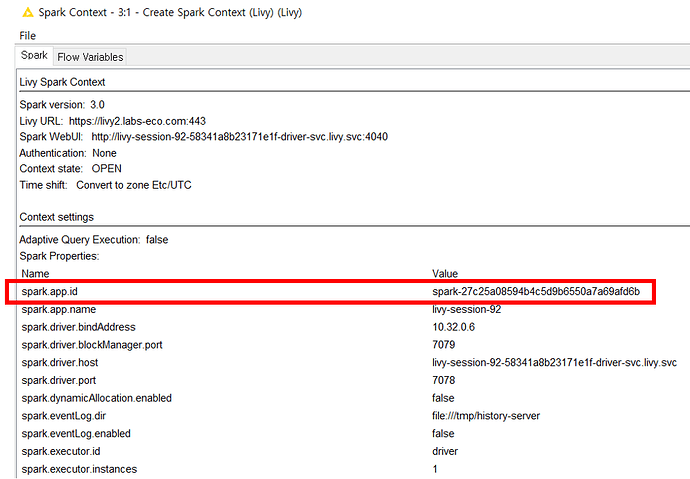Click the Spark WebUI address value
Screen dimensions: 690x479
point(239,137)
